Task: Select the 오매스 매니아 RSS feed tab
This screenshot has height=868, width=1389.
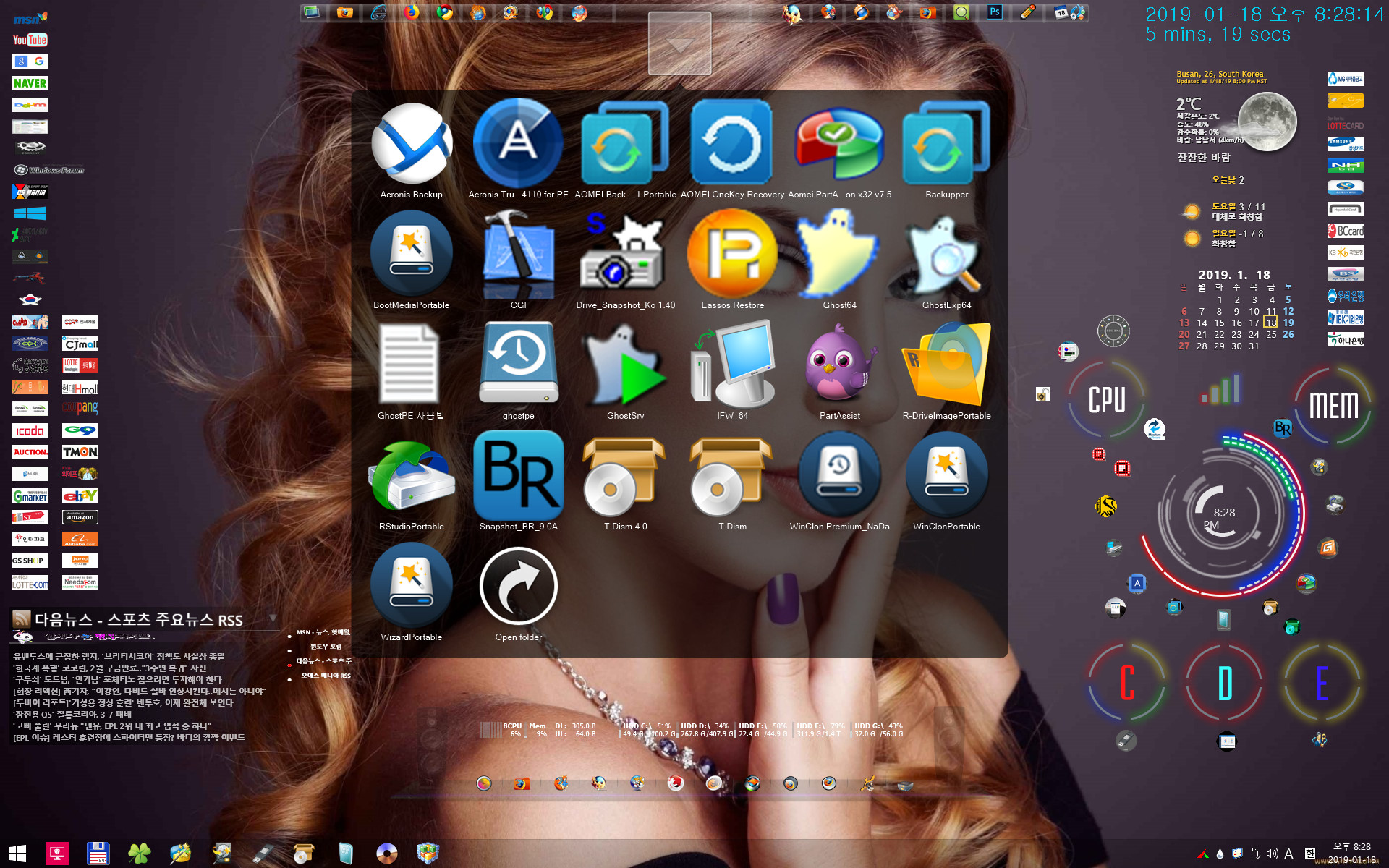Action: (x=326, y=676)
